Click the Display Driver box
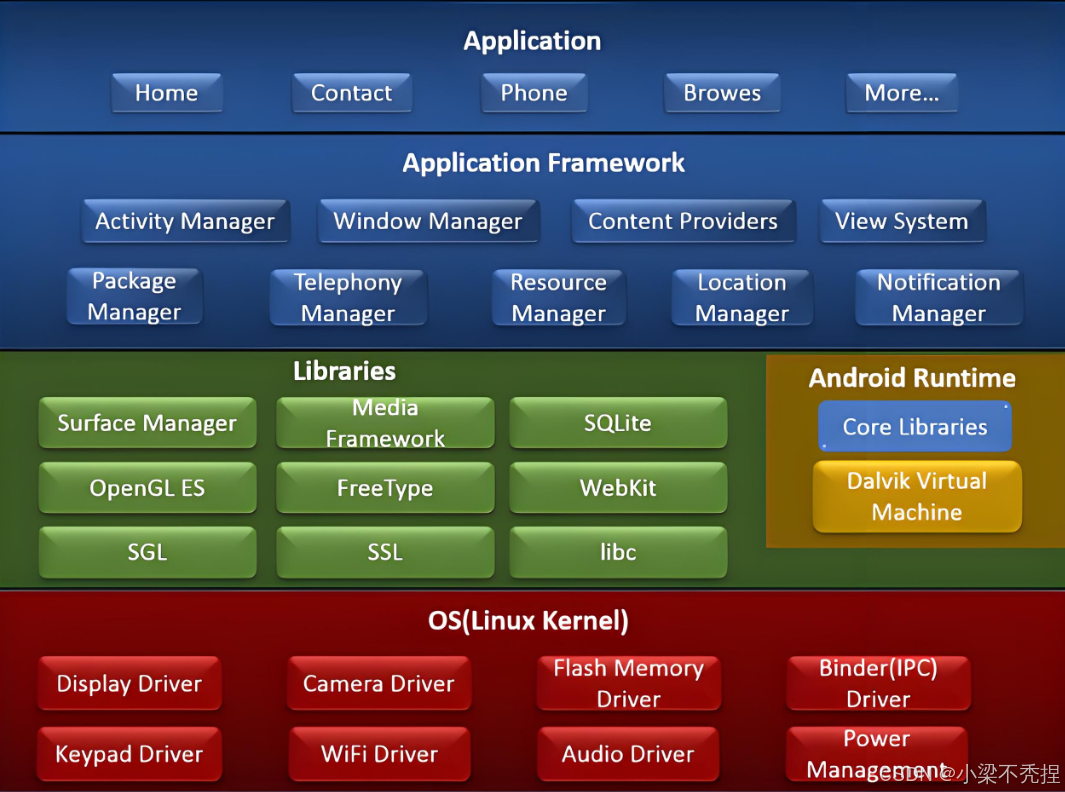The image size is (1065, 792). [x=130, y=683]
